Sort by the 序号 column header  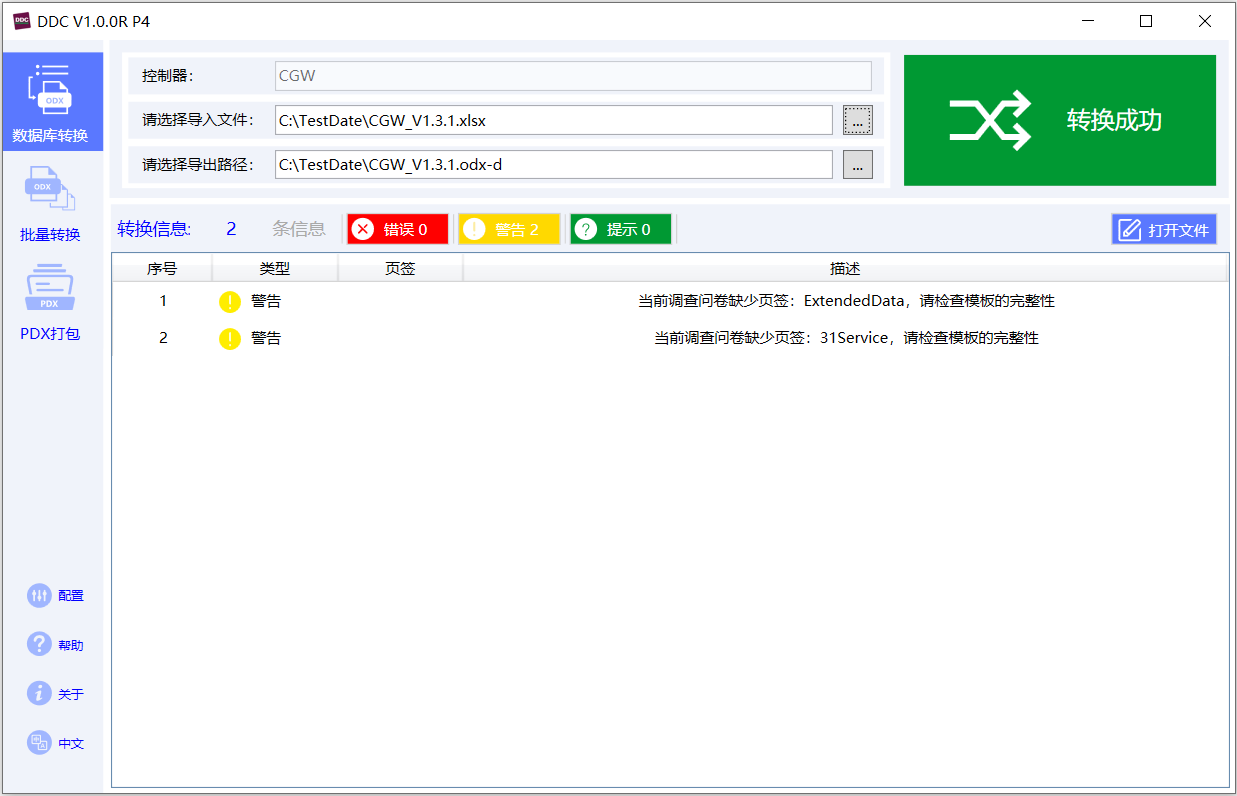[x=162, y=268]
